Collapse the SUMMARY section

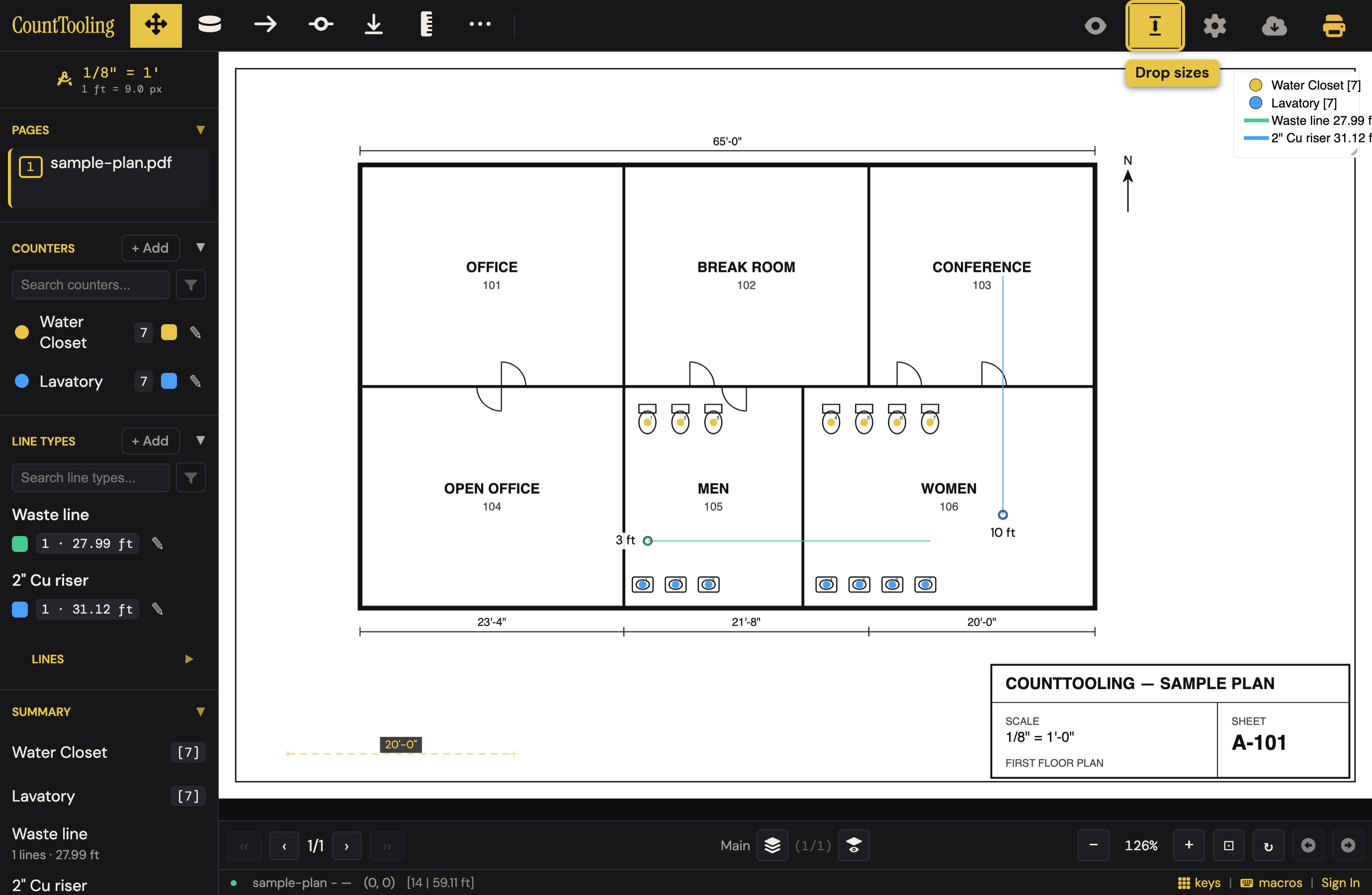[x=200, y=712]
